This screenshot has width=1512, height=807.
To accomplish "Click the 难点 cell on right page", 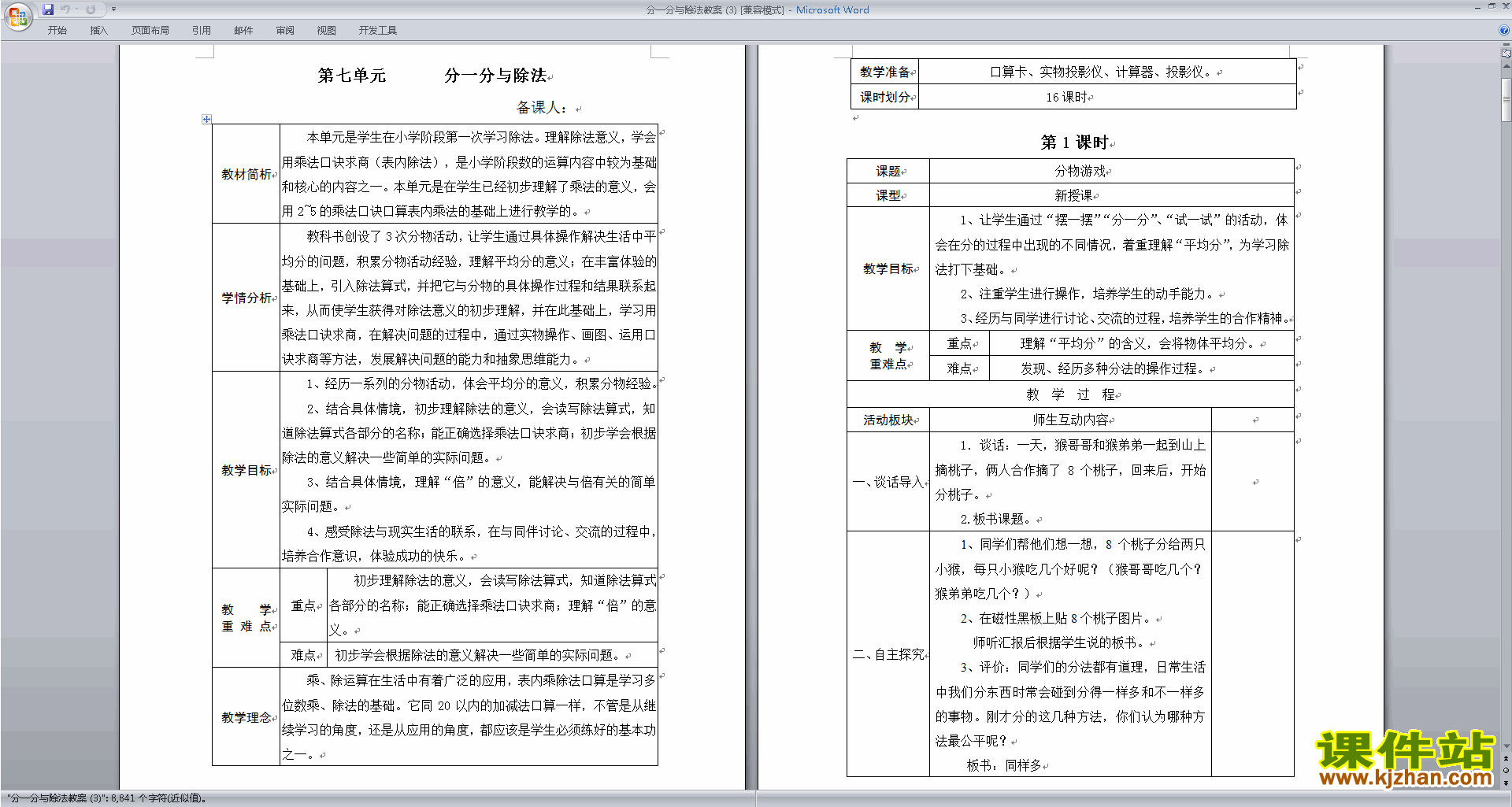I will pyautogui.click(x=960, y=368).
